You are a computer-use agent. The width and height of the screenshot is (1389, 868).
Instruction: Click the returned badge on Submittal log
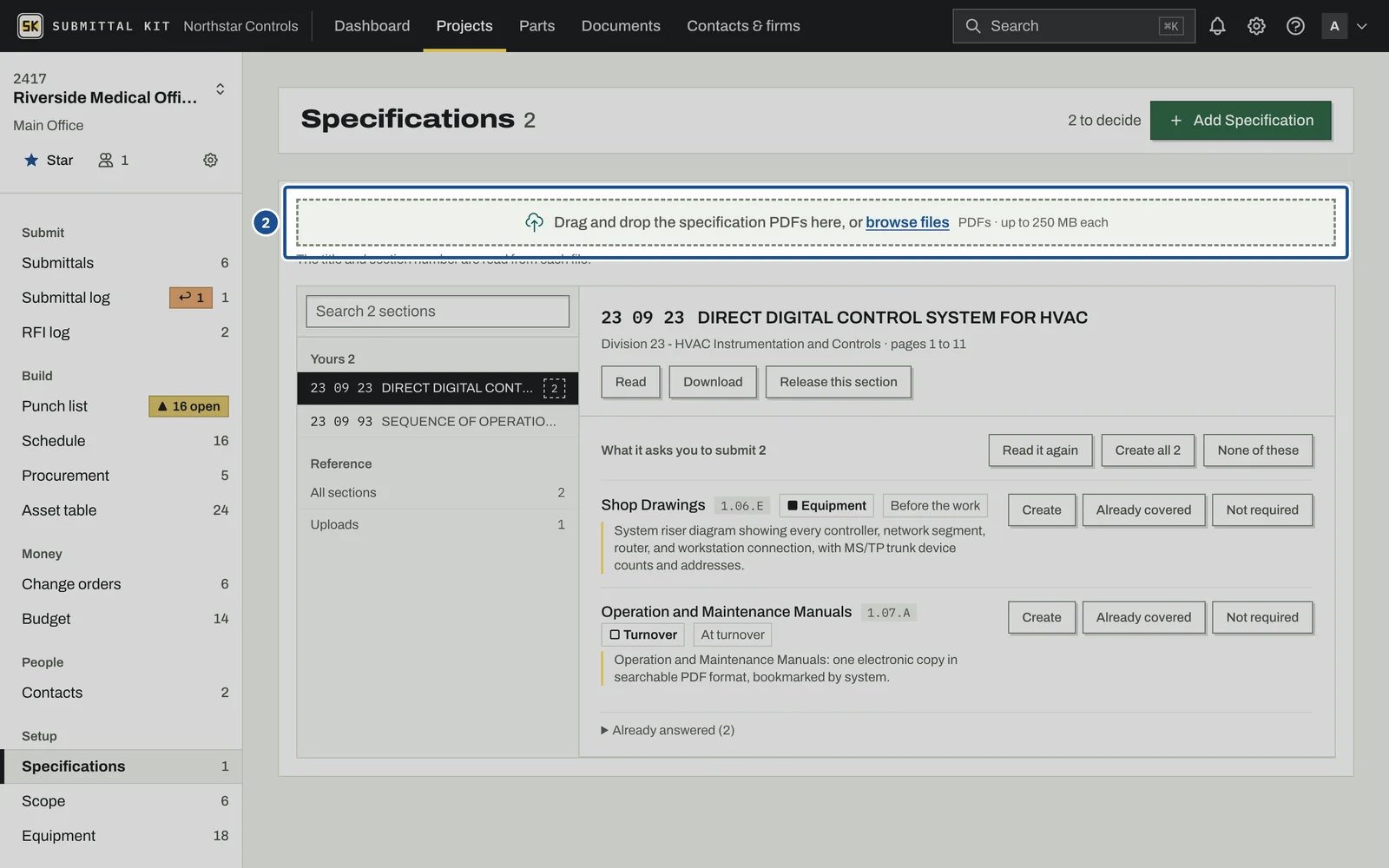point(191,298)
